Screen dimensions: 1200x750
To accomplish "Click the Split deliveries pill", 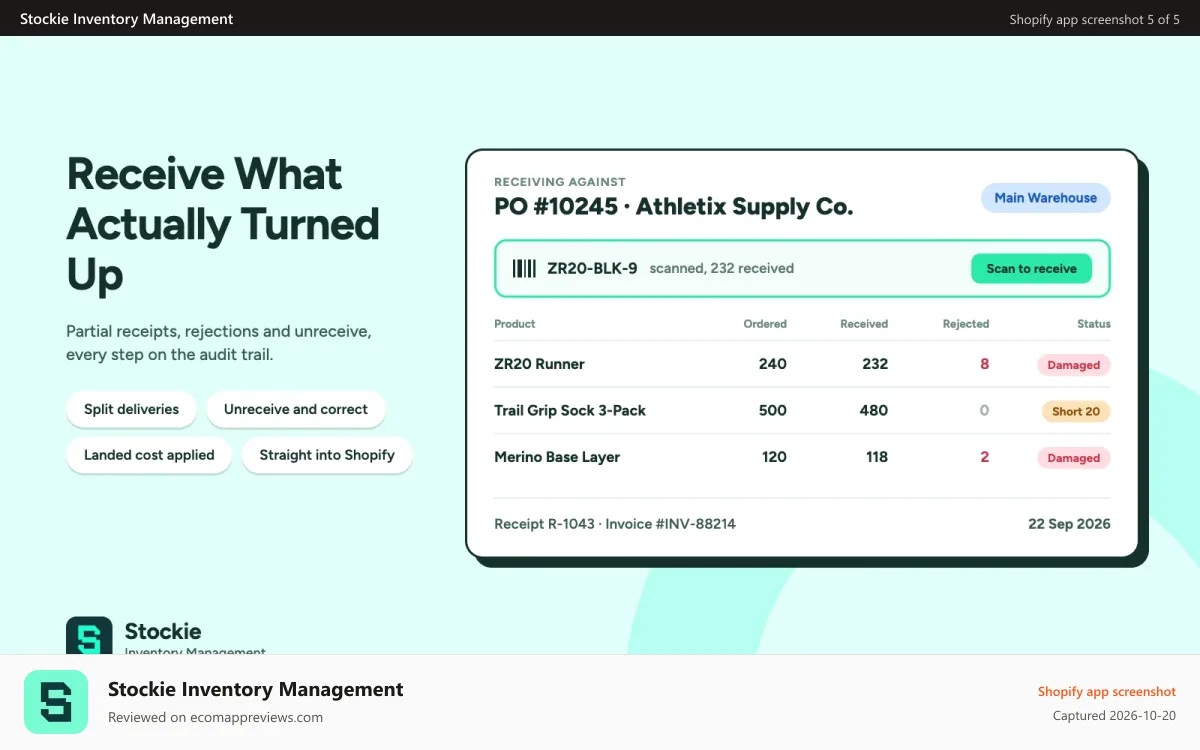I will tap(132, 409).
